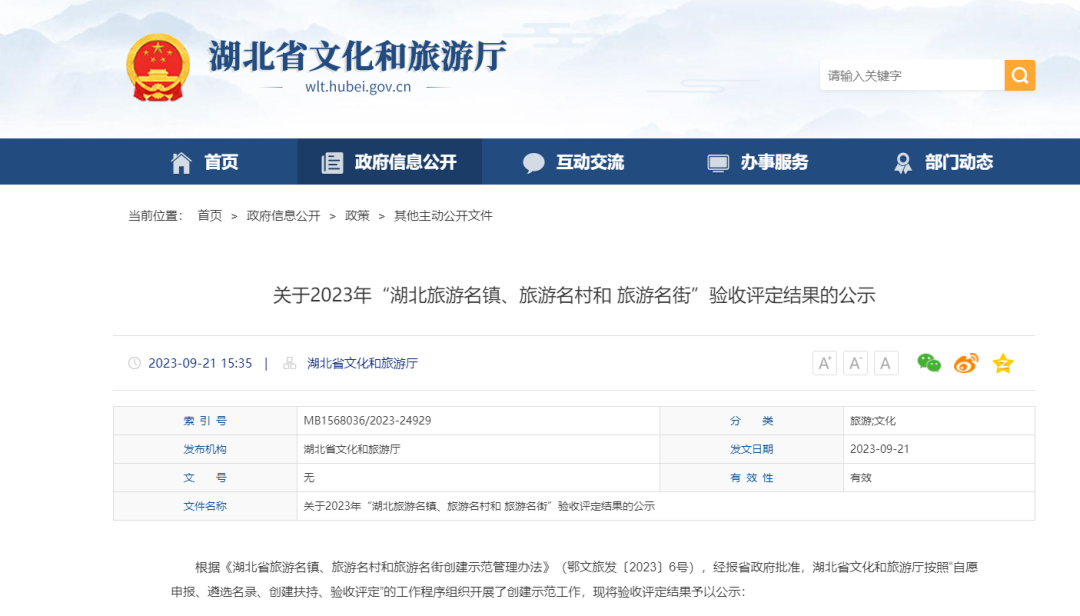Click the 政策 breadcrumb link
1080x616 pixels.
pyautogui.click(x=357, y=216)
